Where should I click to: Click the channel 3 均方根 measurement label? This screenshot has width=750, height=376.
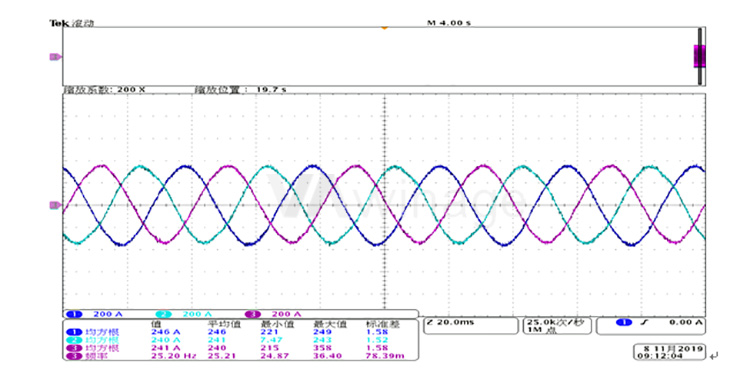point(102,348)
